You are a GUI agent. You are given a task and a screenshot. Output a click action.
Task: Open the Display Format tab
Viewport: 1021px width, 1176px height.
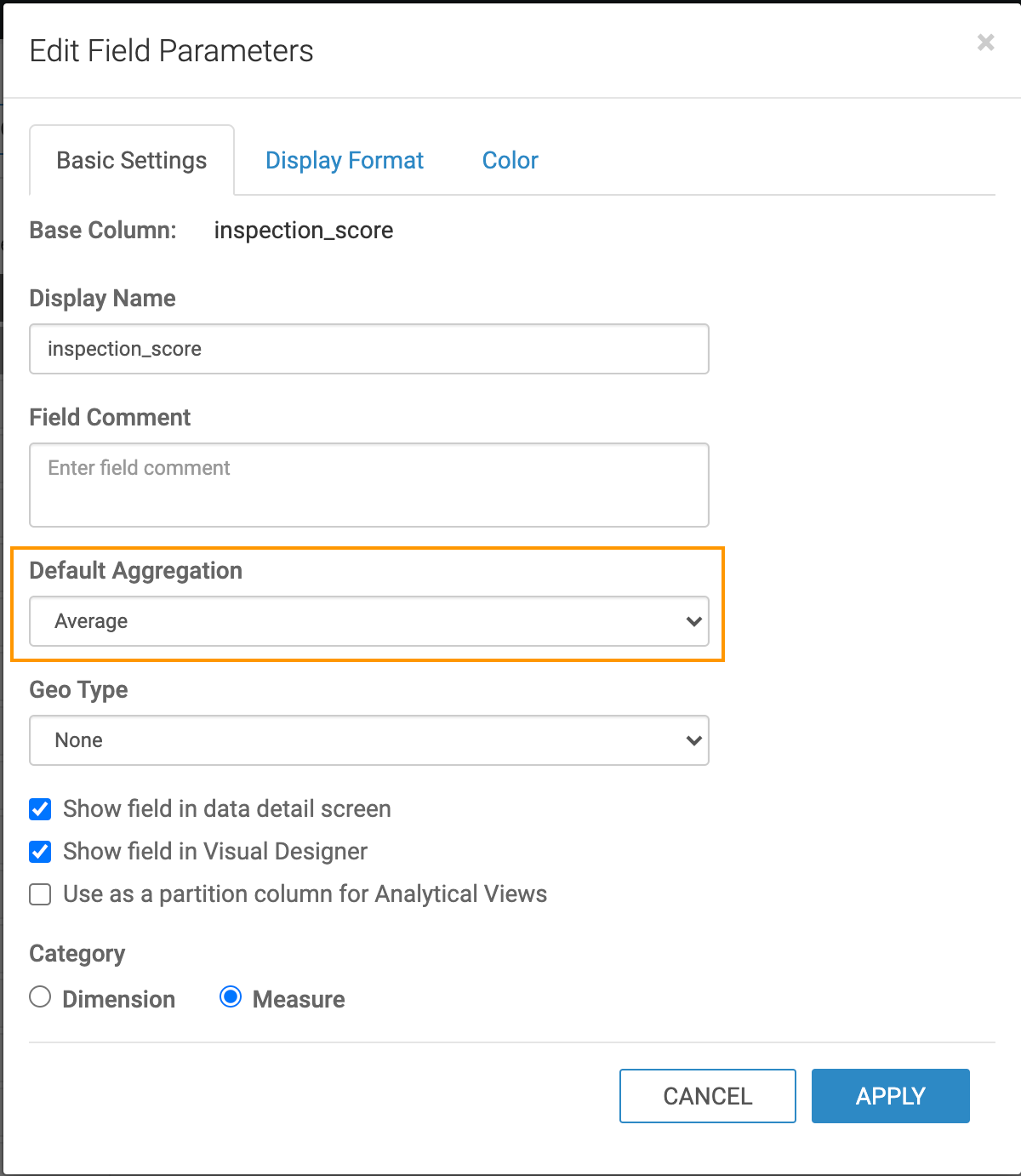coord(345,161)
